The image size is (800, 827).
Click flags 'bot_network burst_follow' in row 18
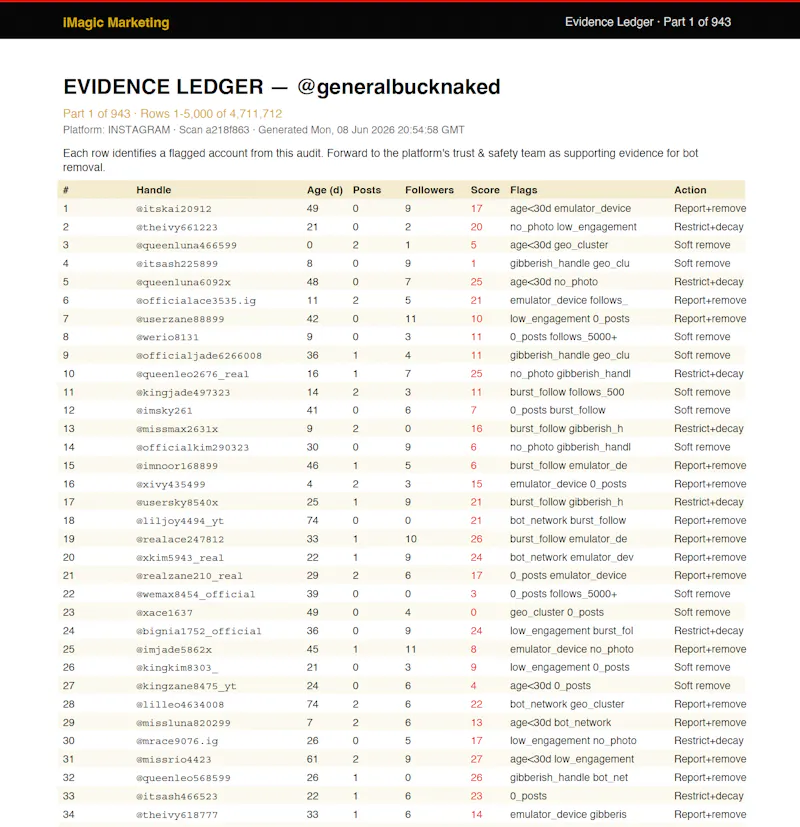568,520
